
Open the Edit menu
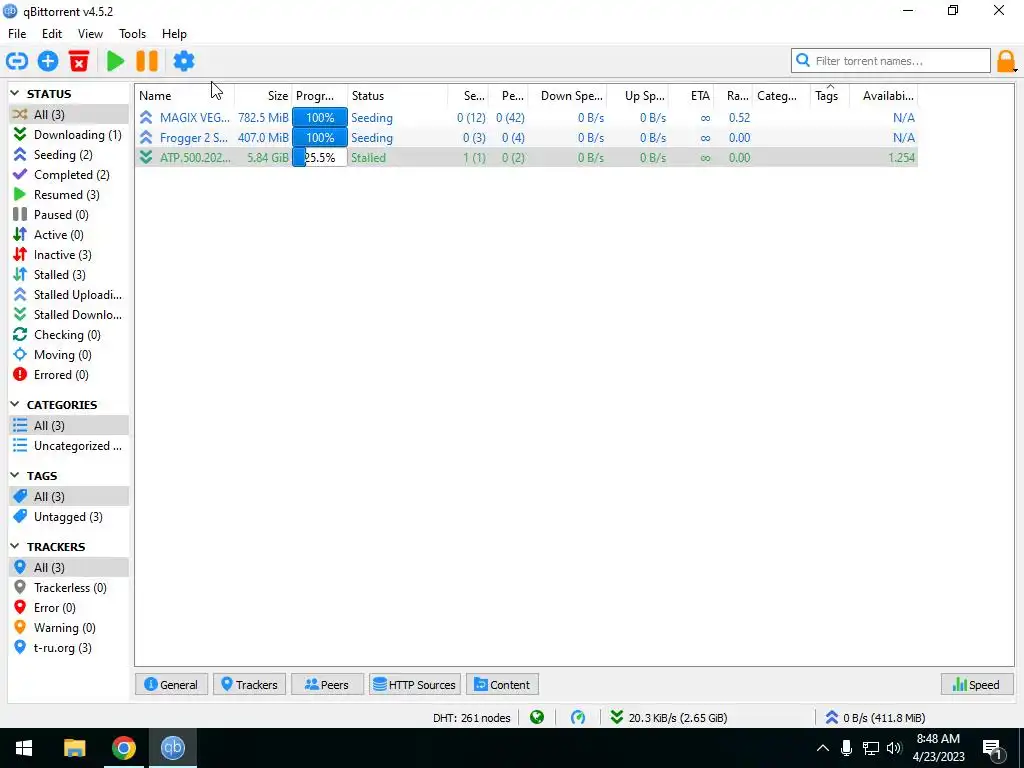[52, 34]
